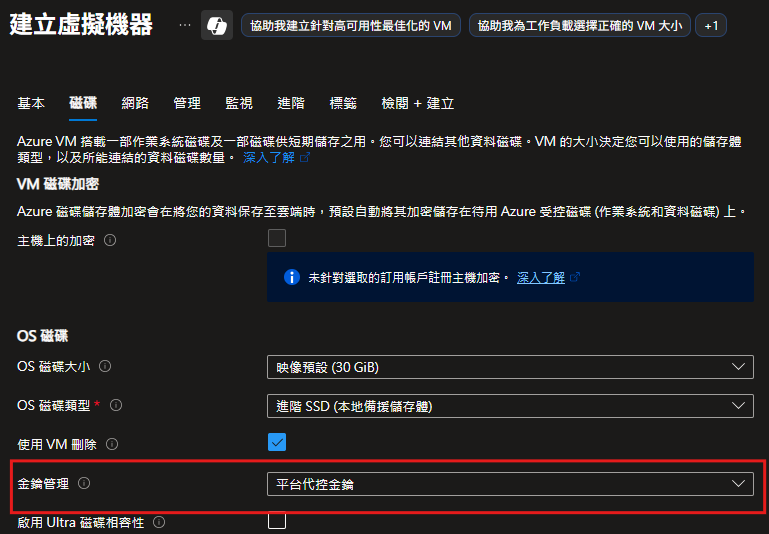Image resolution: width=769 pixels, height=534 pixels.
Task: Click info icon beside OS 磁碟大小
Action: tap(105, 366)
